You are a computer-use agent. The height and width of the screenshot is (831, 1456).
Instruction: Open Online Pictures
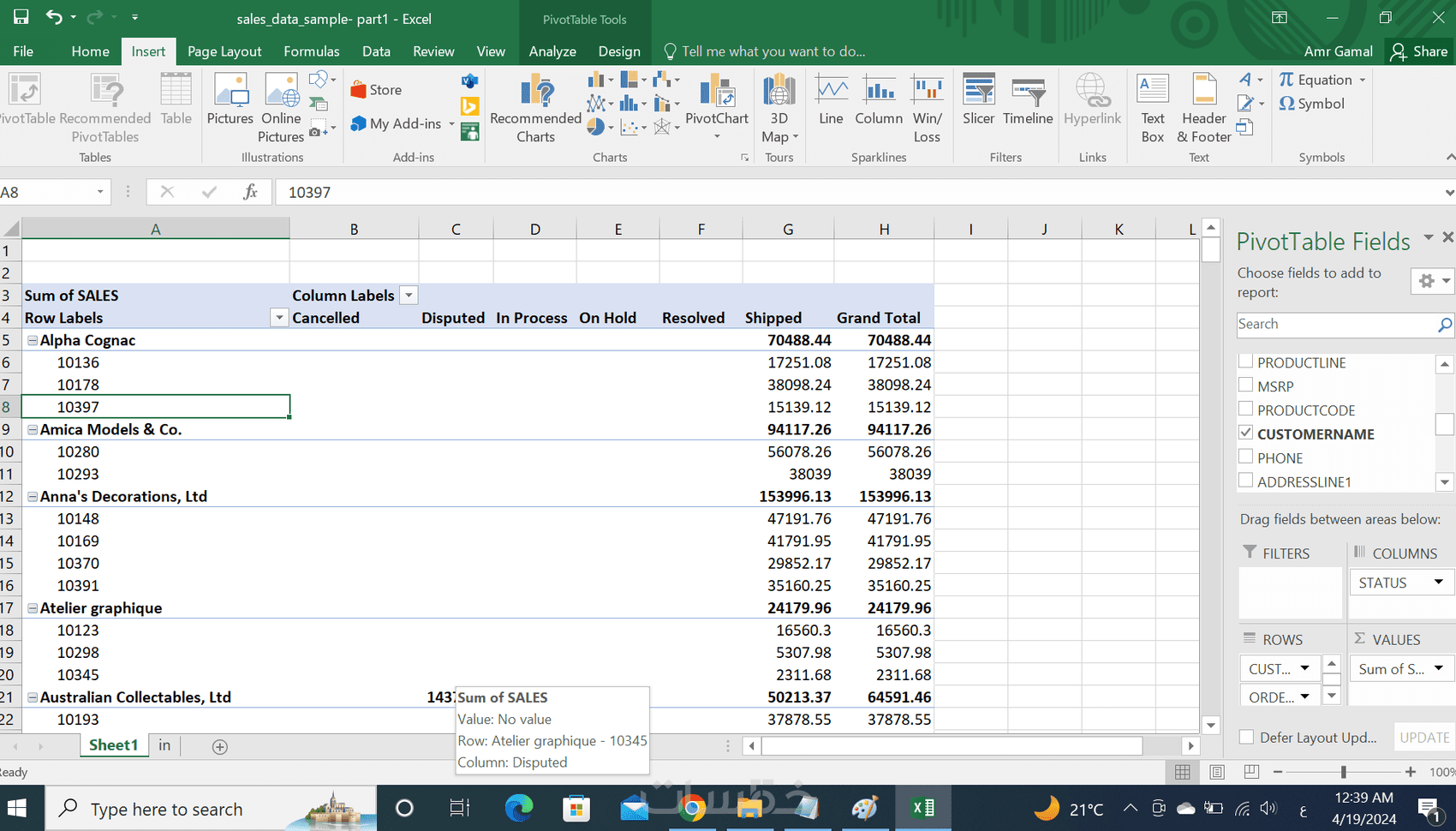[281, 108]
